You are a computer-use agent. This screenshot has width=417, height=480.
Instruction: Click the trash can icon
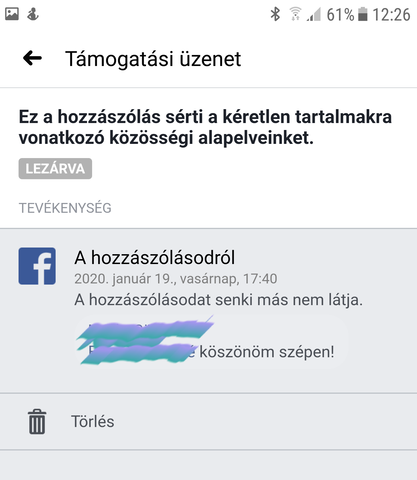coord(37,422)
